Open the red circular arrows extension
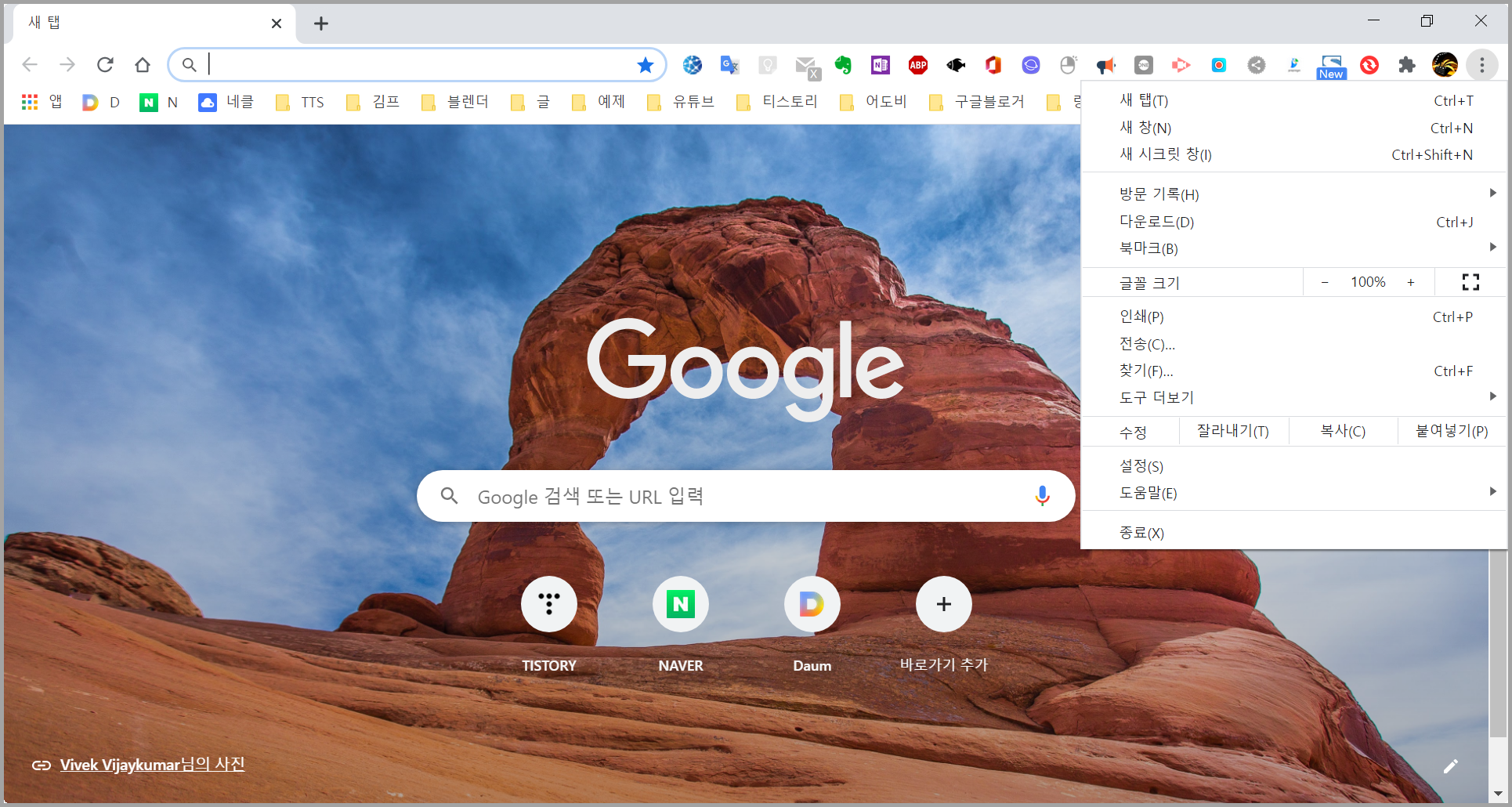 pyautogui.click(x=1369, y=65)
